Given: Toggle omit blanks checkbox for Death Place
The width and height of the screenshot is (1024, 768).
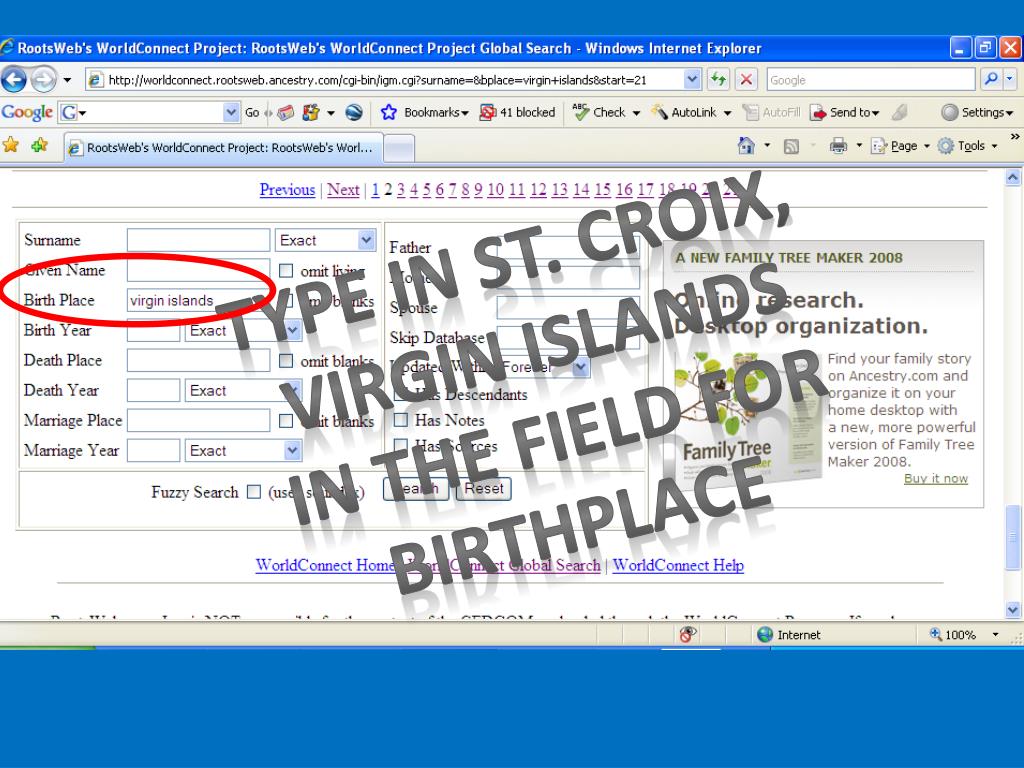Looking at the screenshot, I should pos(286,360).
